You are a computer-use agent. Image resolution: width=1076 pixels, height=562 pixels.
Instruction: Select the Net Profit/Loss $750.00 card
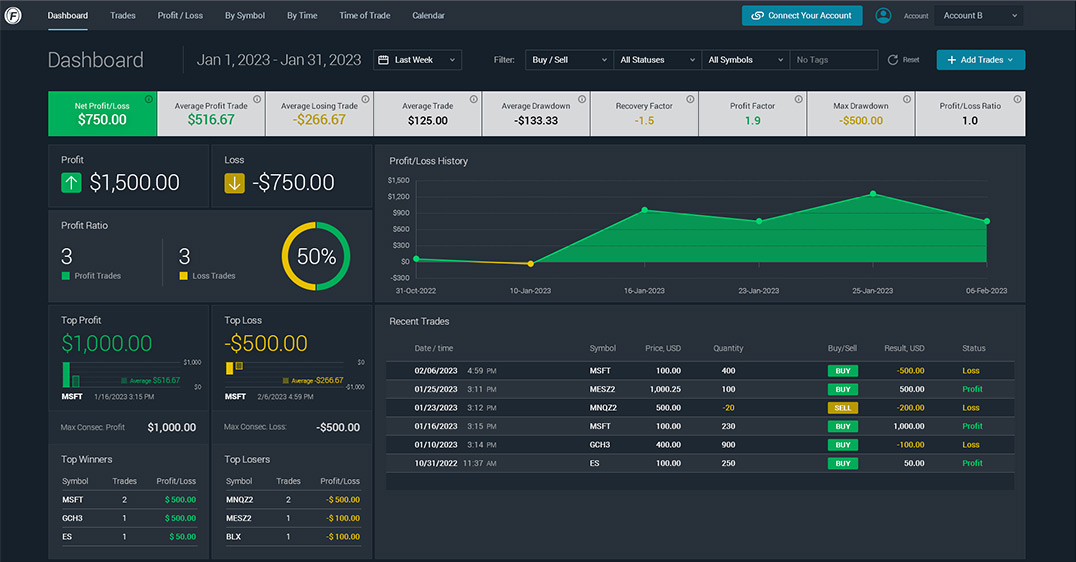(x=102, y=113)
